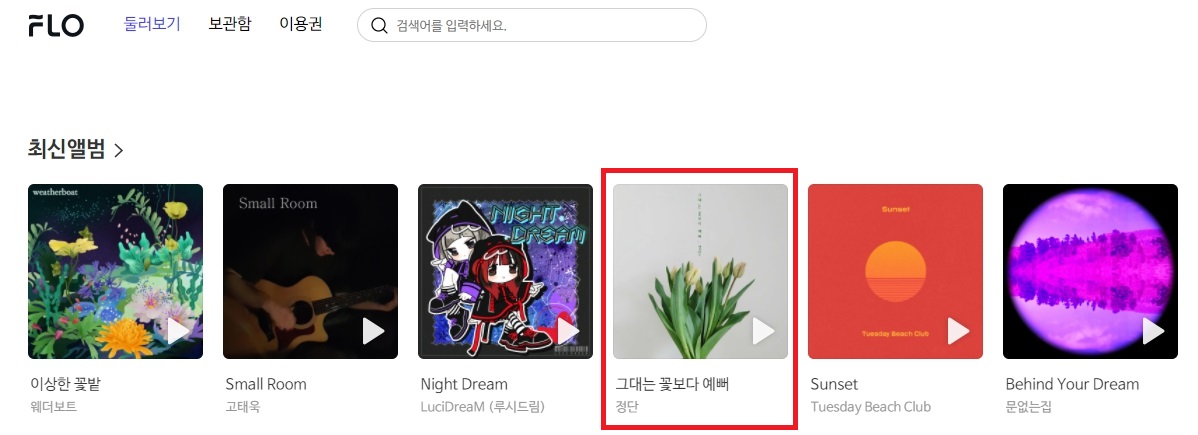1198x435 pixels.
Task: Play the 그대는 꽃보다 예뻐 album
Action: pyautogui.click(x=763, y=331)
